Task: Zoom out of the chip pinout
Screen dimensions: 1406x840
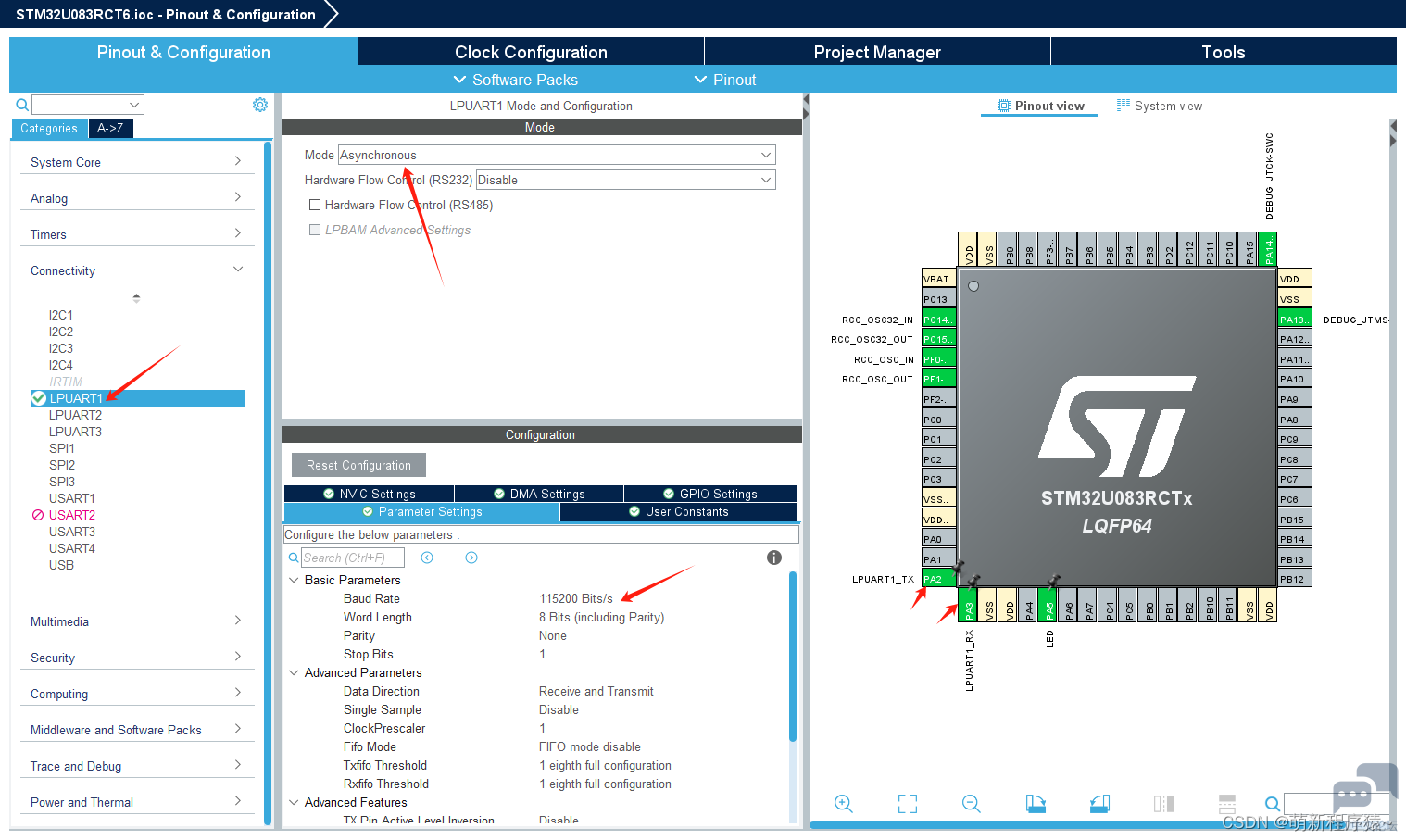Action: [971, 804]
